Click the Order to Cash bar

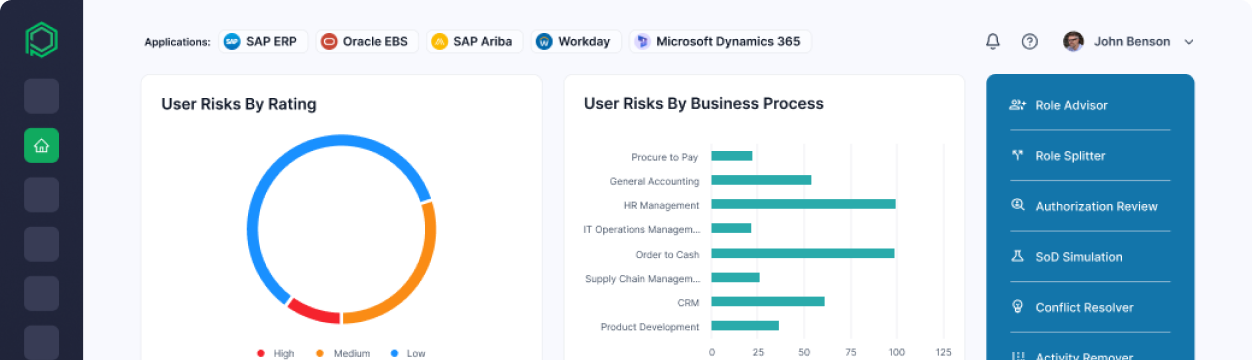click(x=803, y=253)
